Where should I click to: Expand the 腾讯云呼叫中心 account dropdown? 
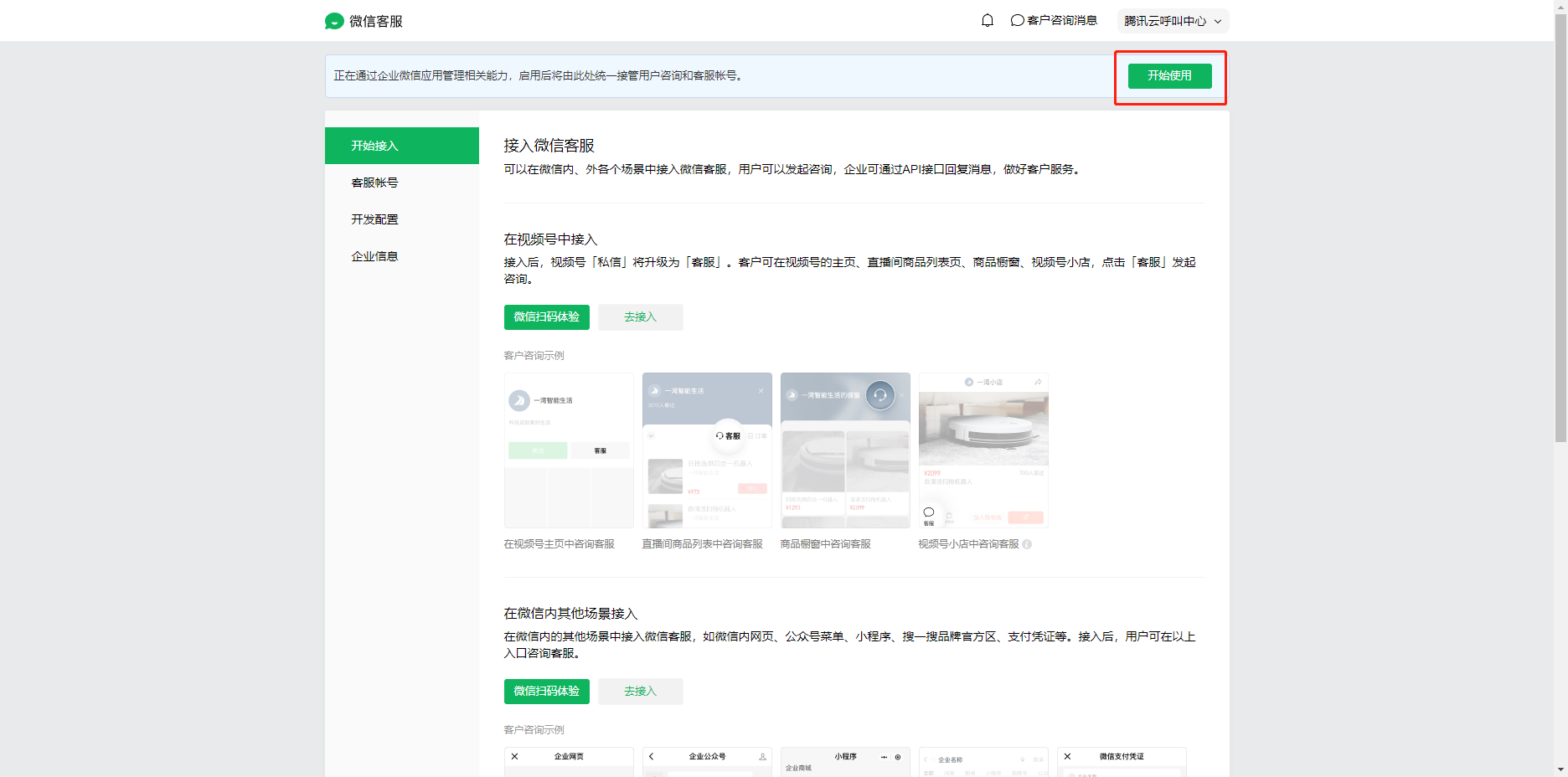click(1173, 21)
